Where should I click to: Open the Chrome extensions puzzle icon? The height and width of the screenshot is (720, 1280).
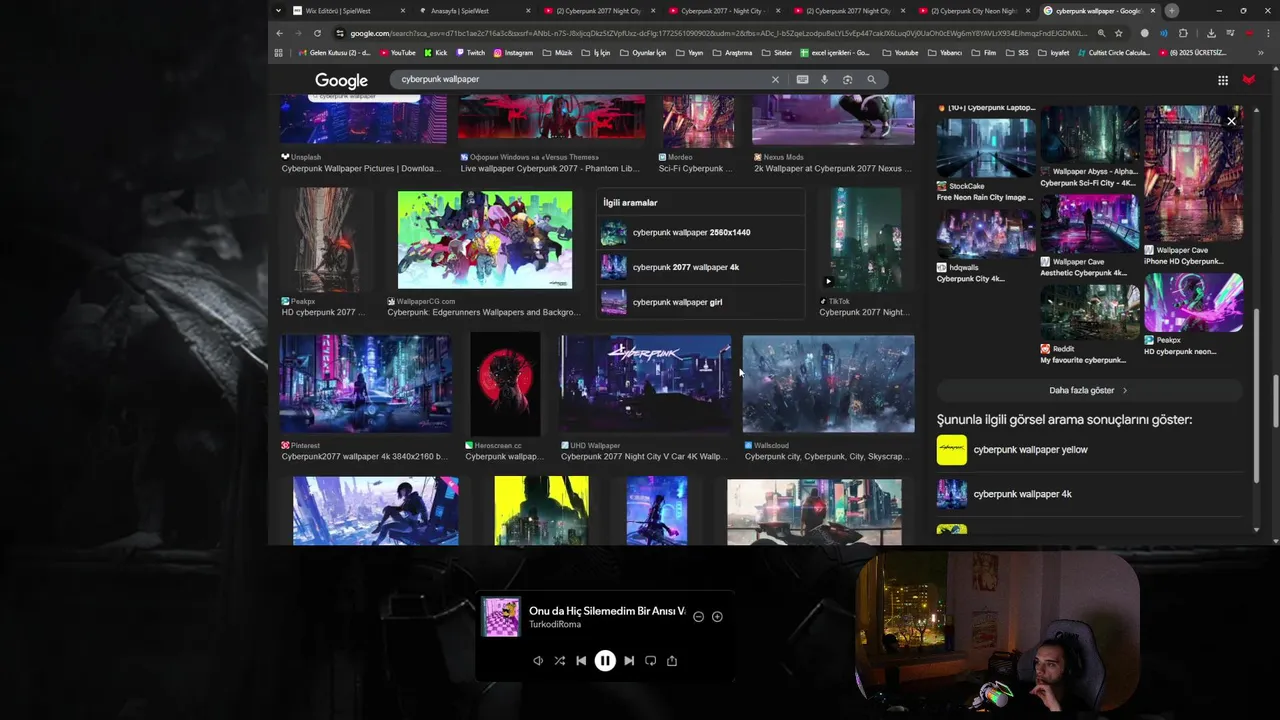1183,33
